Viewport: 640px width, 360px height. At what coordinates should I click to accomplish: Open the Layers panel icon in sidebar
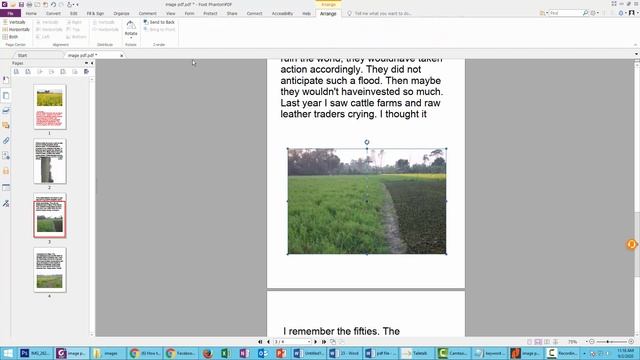point(6,110)
